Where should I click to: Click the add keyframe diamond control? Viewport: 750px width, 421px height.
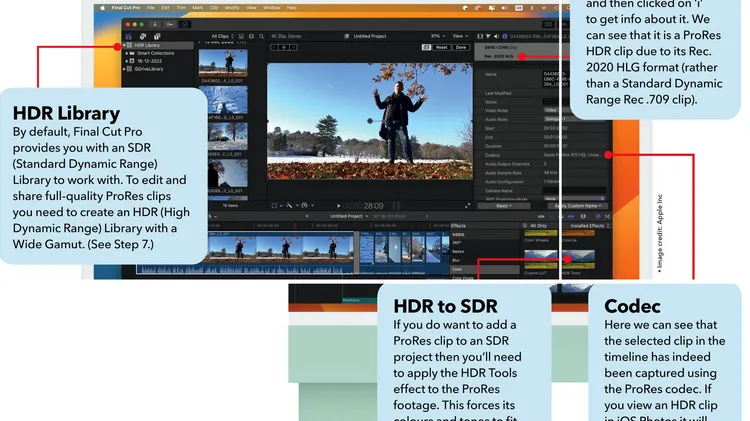tap(284, 47)
